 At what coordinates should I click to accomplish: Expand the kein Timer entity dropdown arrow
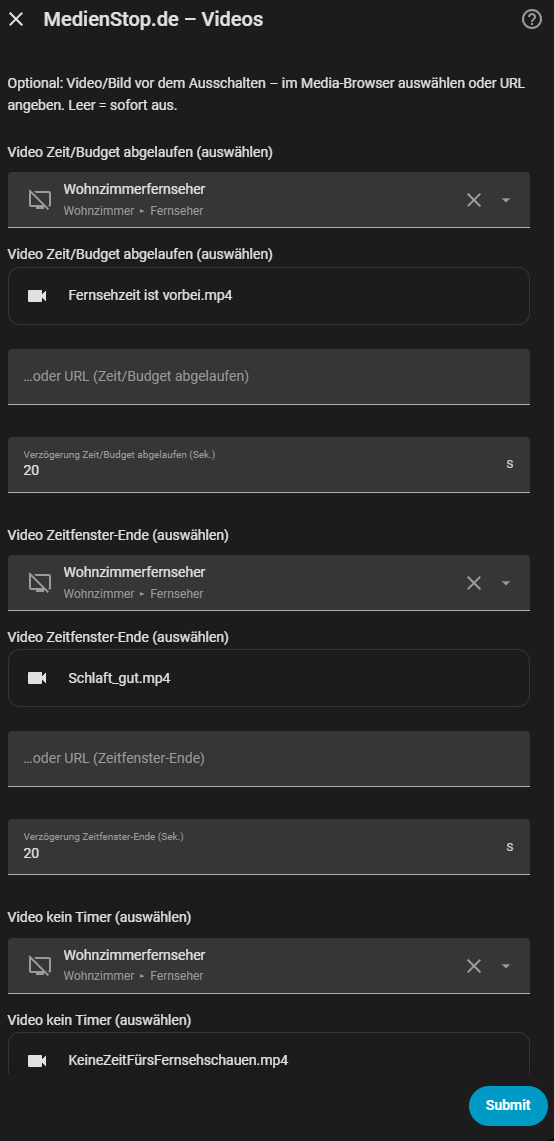[506, 966]
